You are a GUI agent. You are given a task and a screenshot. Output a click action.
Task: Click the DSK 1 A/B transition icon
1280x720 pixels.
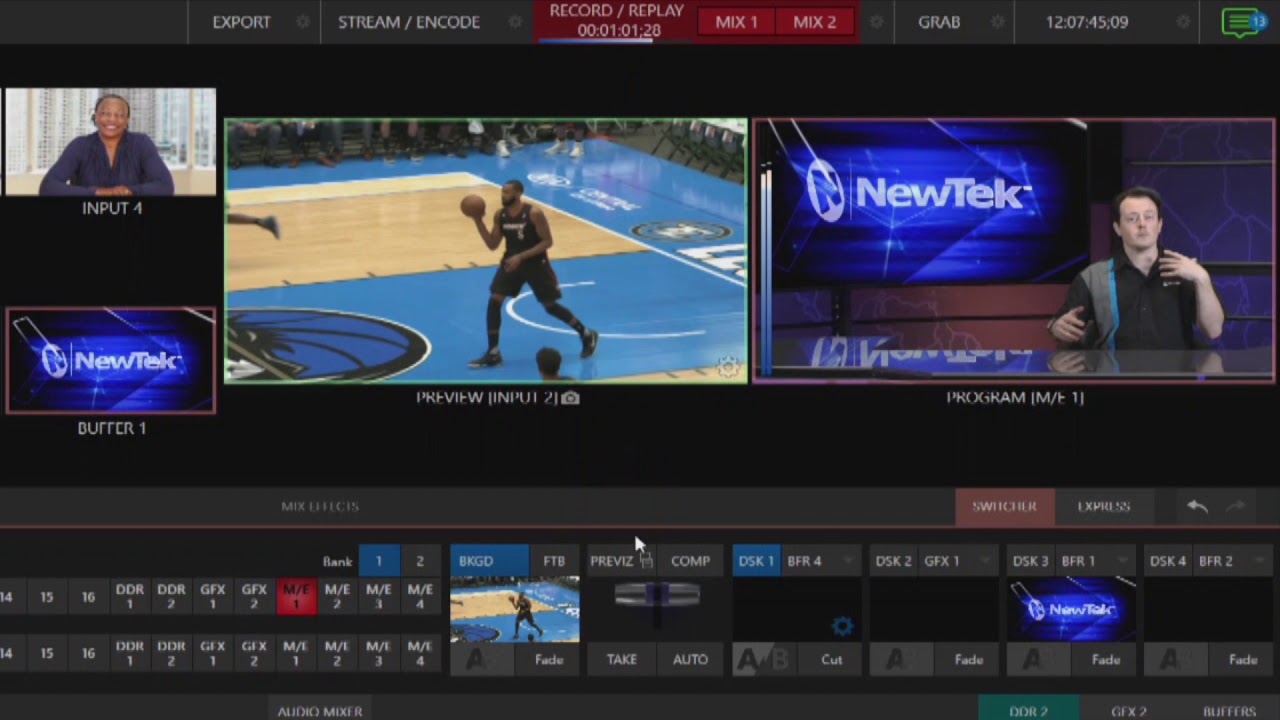click(x=764, y=660)
